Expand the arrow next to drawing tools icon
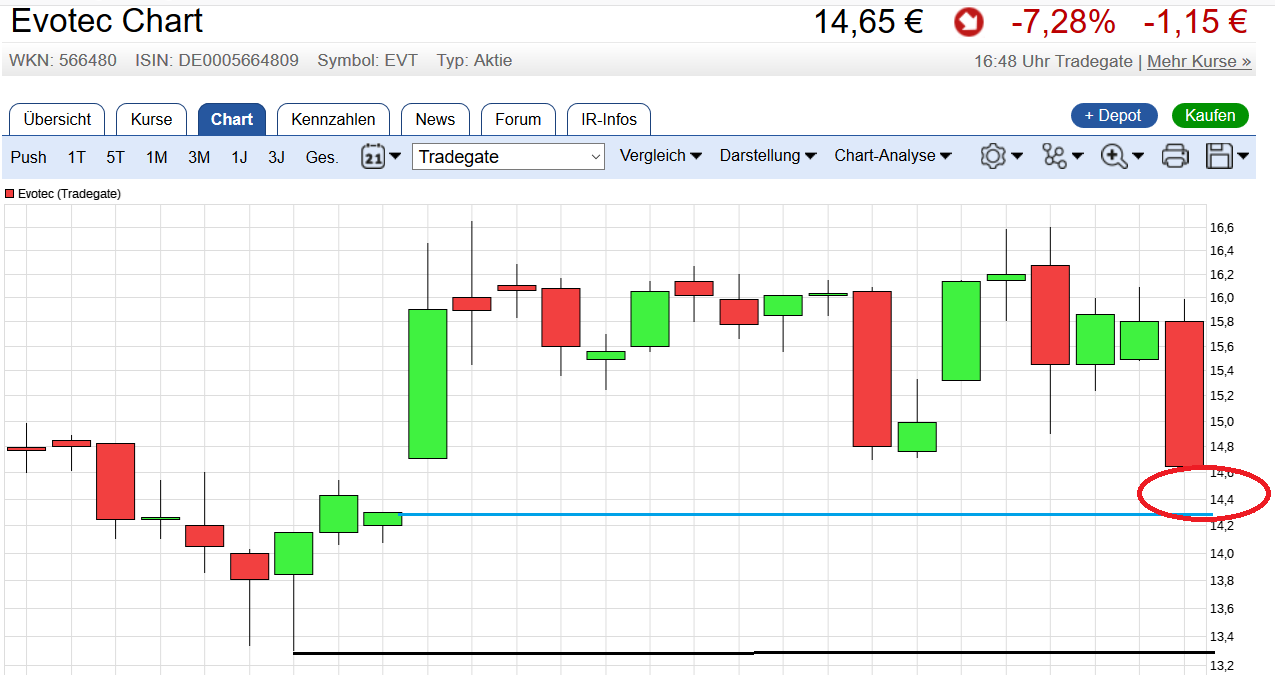1275x675 pixels. [x=1077, y=156]
